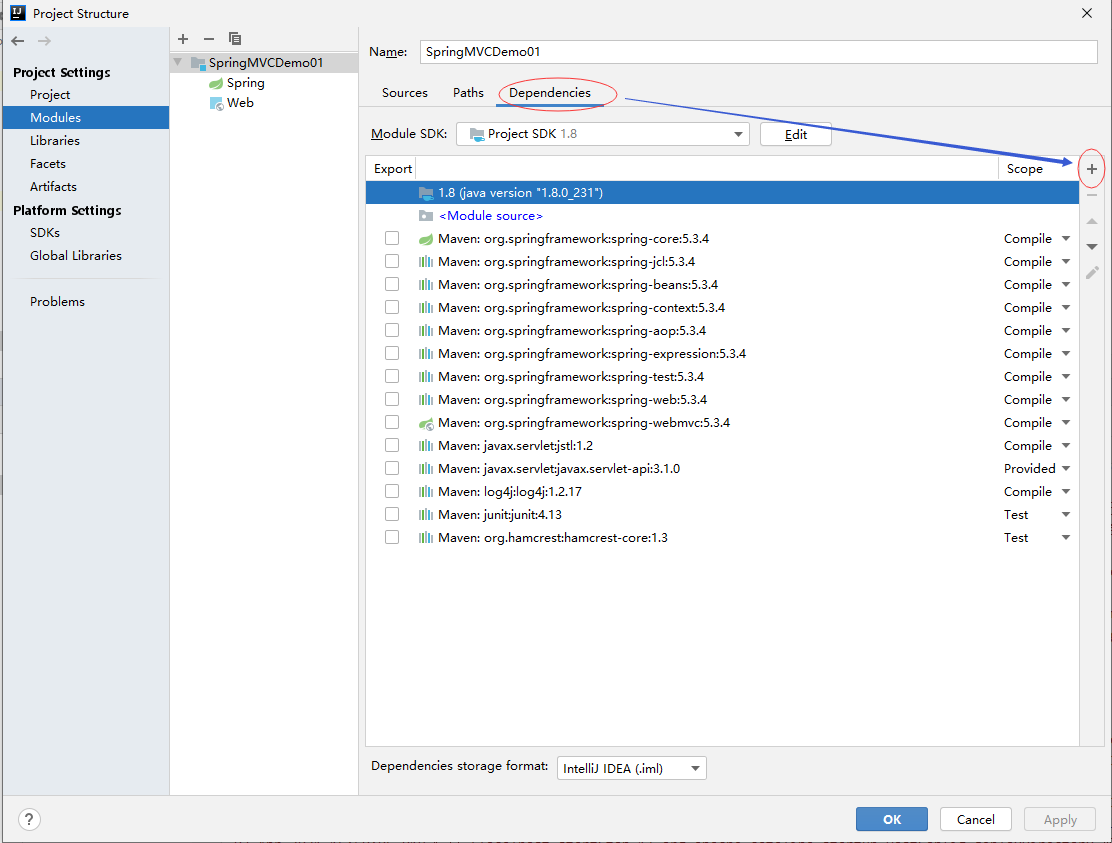The image size is (1112, 843).
Task: Open help with question mark icon
Action: 30,819
